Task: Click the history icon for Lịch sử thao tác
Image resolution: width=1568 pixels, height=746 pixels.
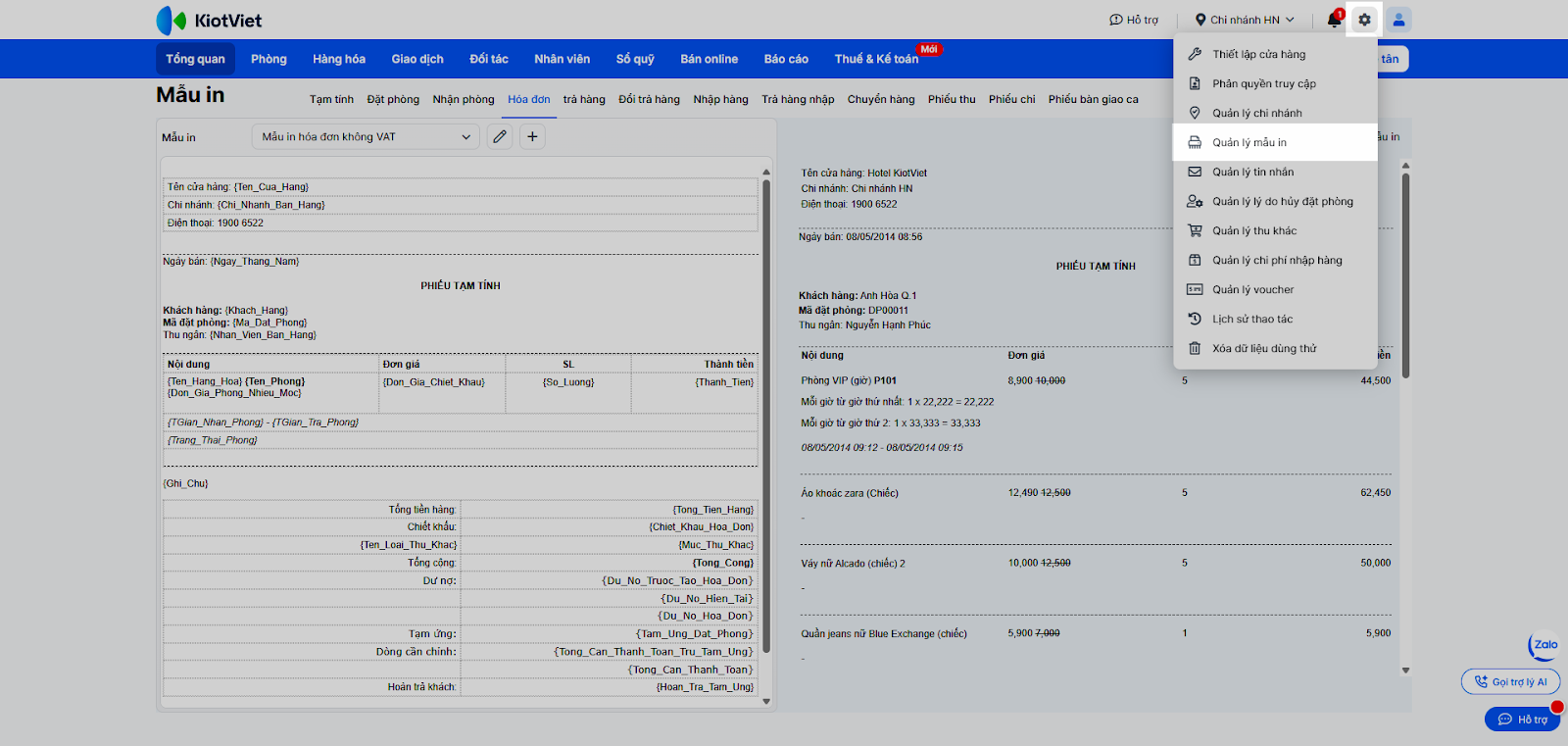Action: pos(1195,319)
